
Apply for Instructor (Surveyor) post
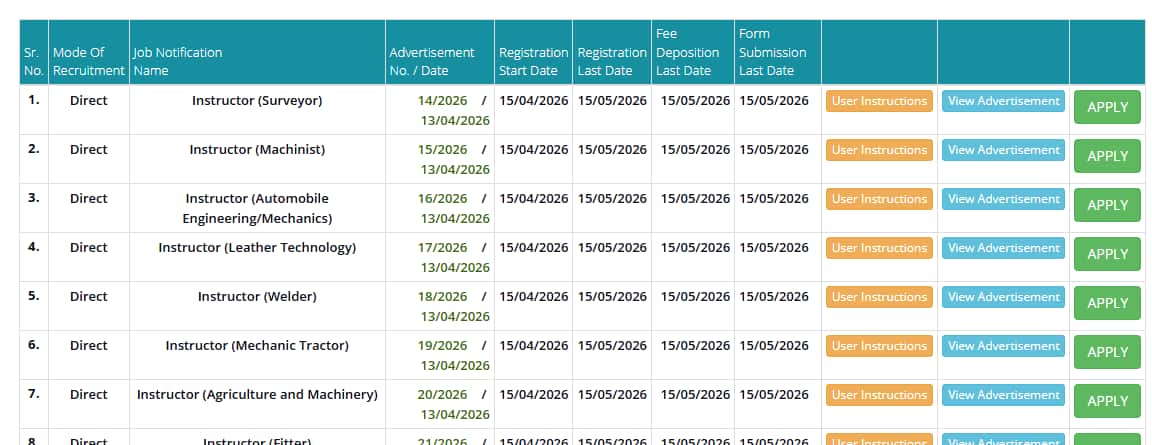(1107, 107)
